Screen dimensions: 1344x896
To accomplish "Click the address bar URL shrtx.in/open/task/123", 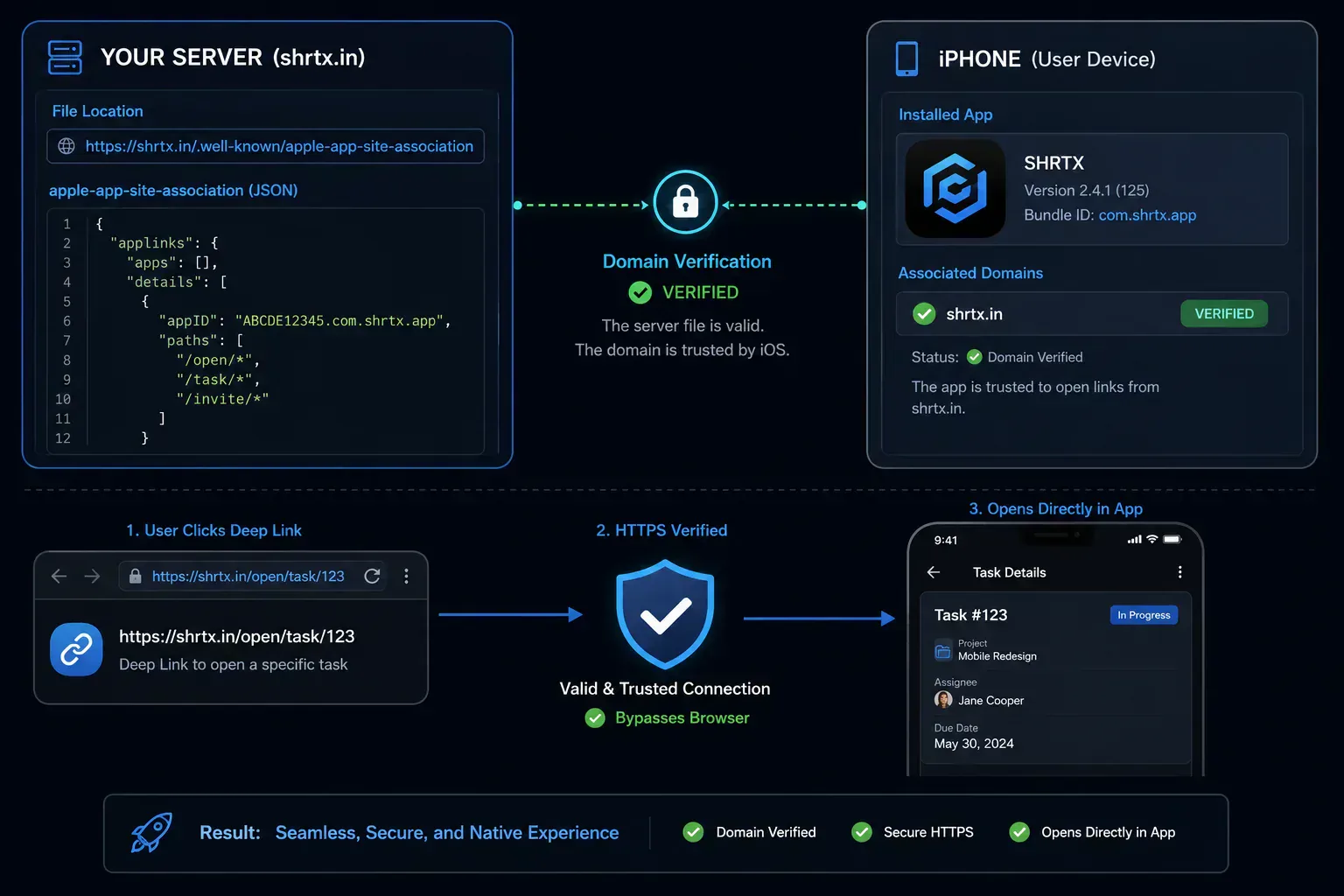I will click(x=248, y=576).
